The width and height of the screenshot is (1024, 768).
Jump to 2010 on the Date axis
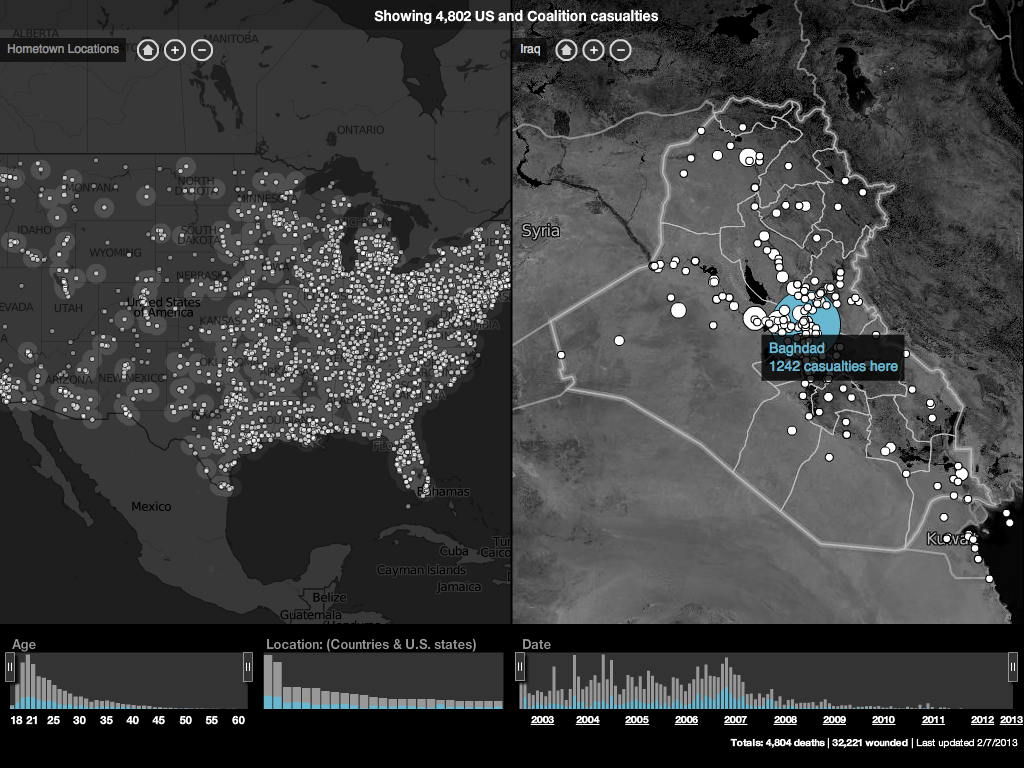[x=883, y=720]
